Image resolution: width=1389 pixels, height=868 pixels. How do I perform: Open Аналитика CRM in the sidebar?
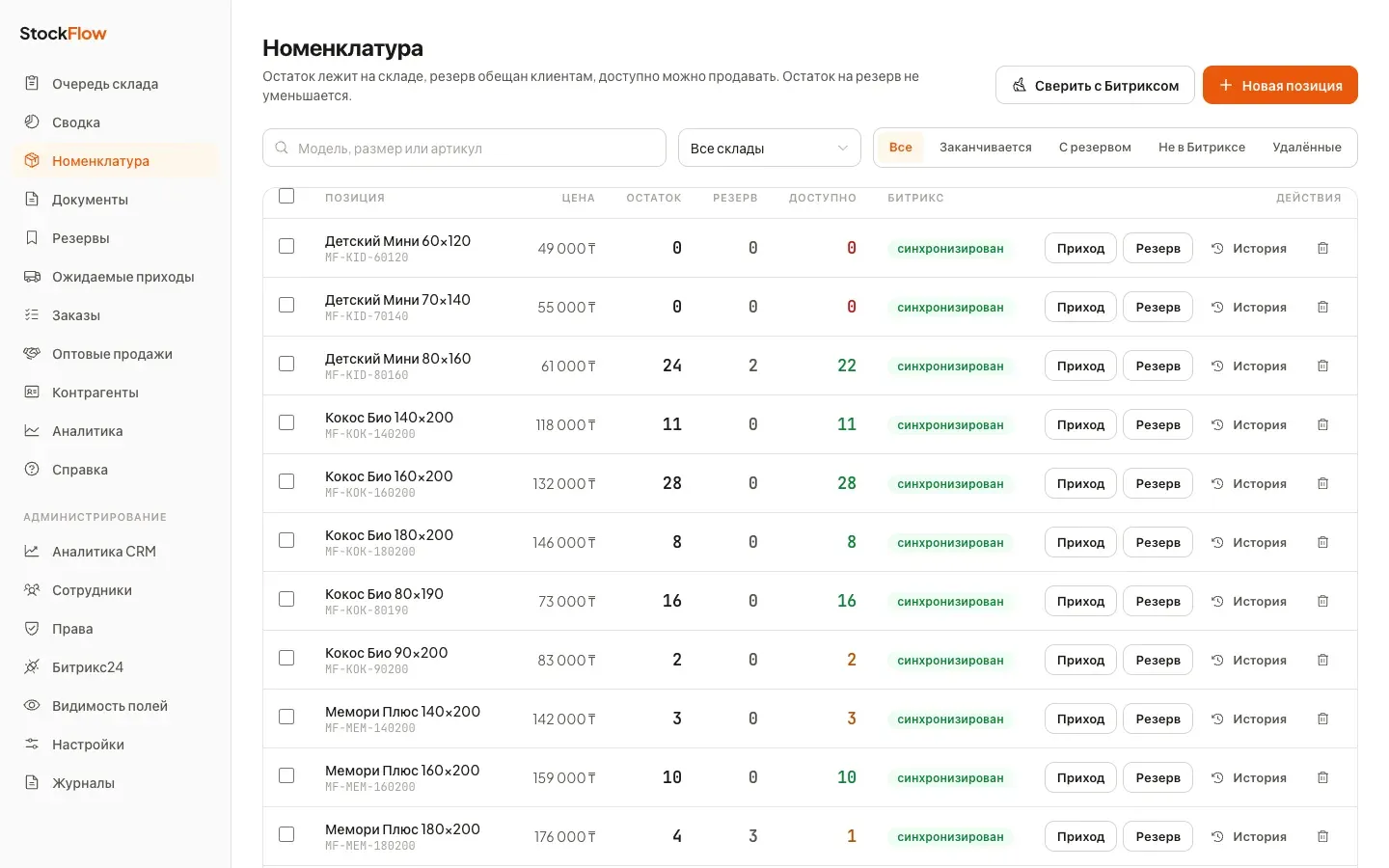click(x=116, y=551)
